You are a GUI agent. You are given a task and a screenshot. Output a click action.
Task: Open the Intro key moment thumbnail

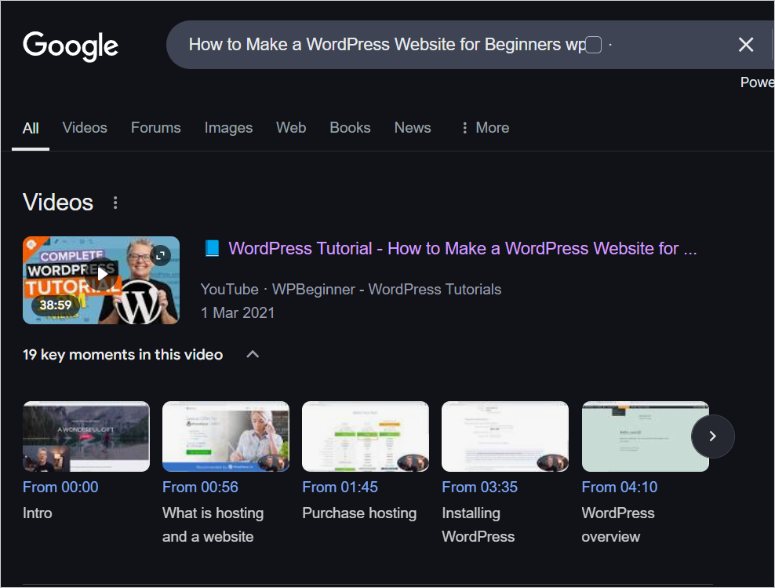86,436
